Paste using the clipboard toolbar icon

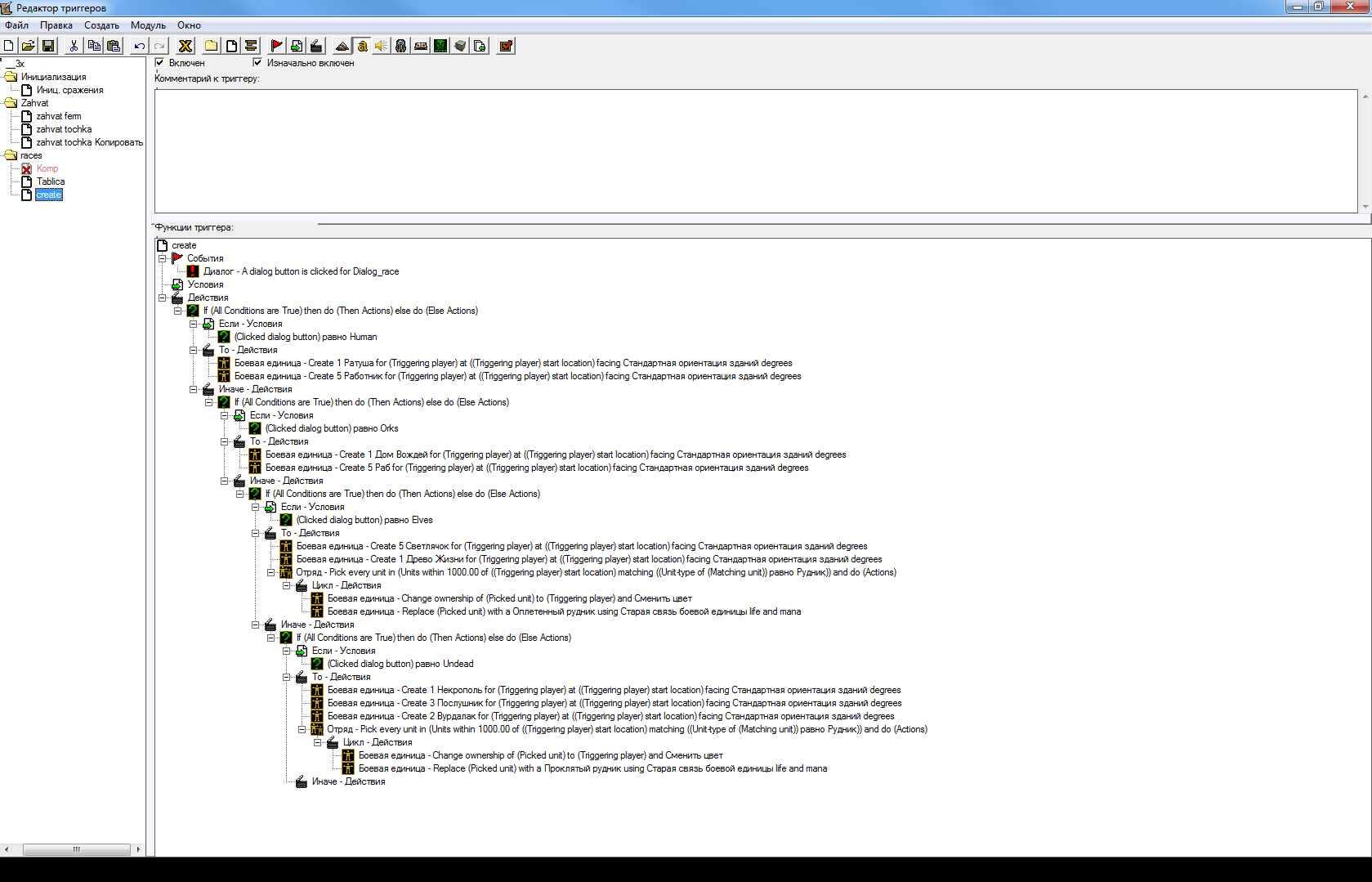click(114, 46)
